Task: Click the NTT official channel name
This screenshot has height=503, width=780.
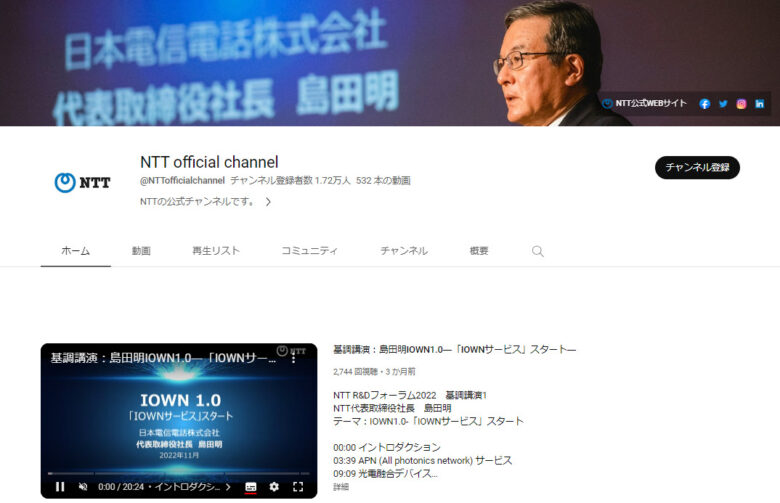Action: tap(209, 162)
